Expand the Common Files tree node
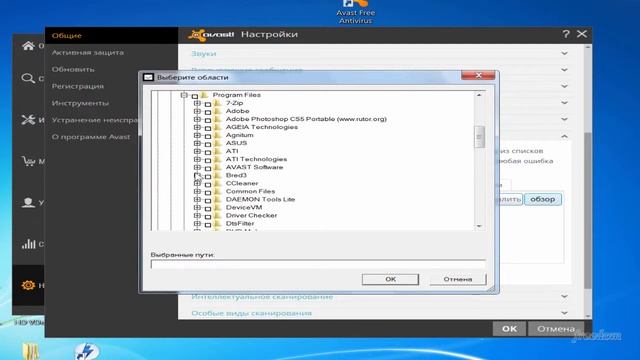The height and width of the screenshot is (360, 640). click(197, 191)
